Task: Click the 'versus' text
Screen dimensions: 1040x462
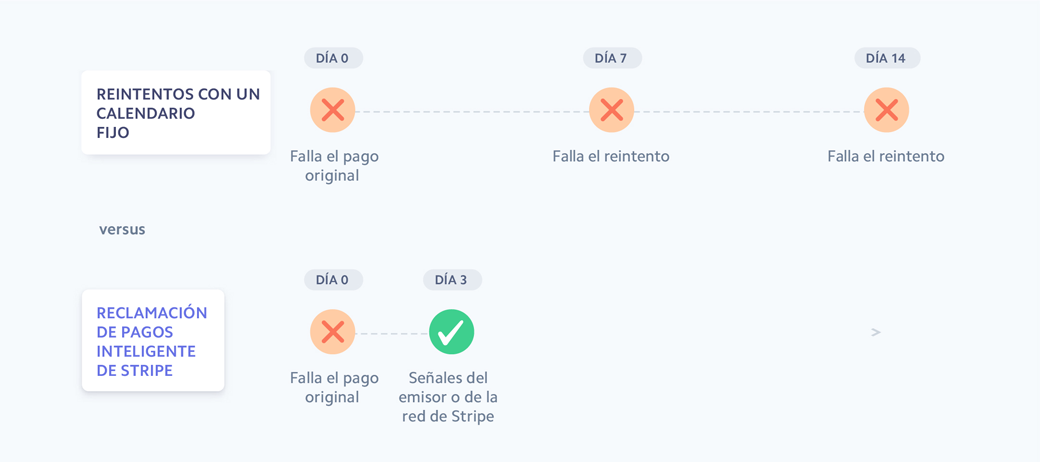Action: tap(122, 229)
